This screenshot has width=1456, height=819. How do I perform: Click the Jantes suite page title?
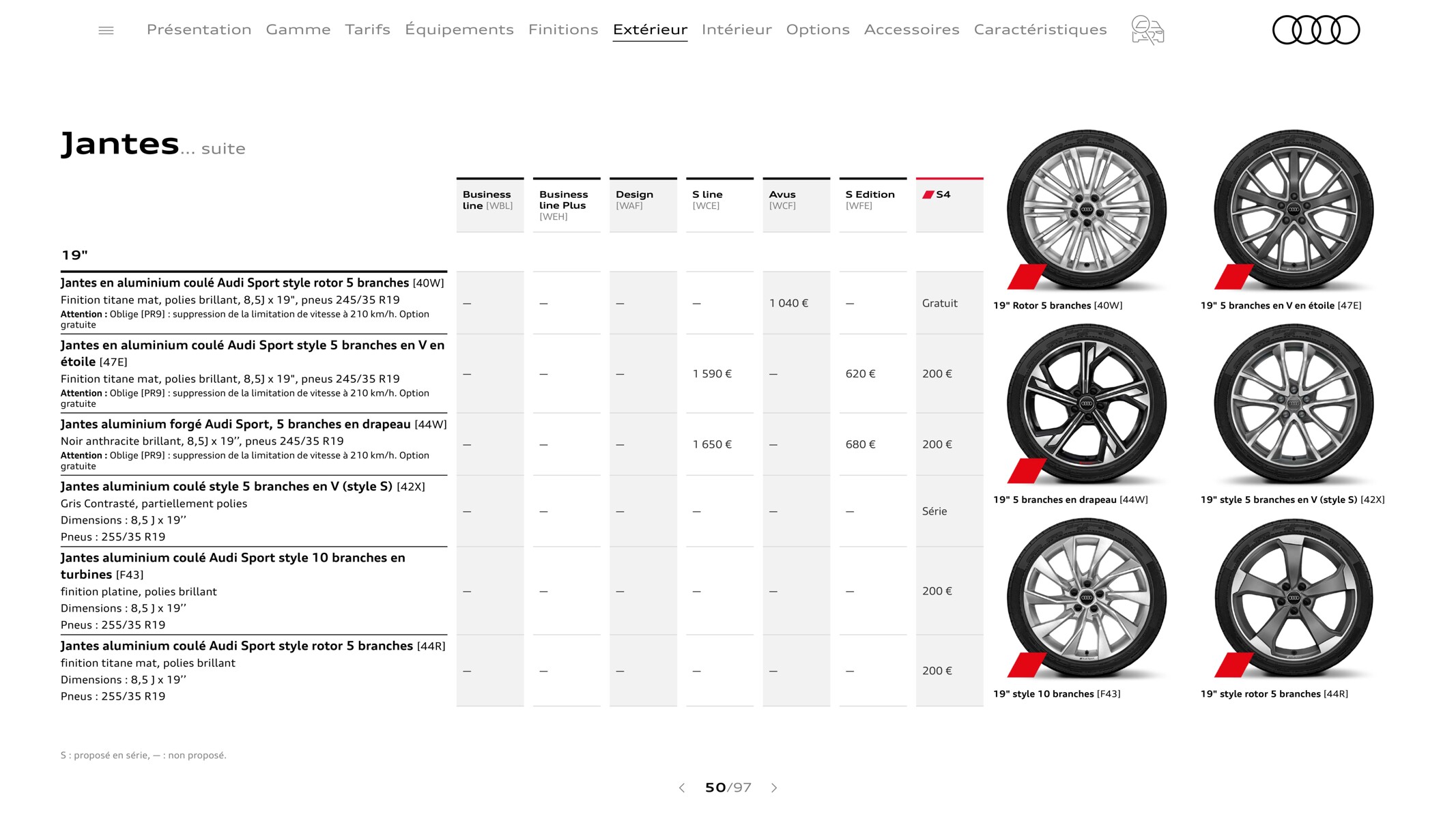click(x=153, y=144)
